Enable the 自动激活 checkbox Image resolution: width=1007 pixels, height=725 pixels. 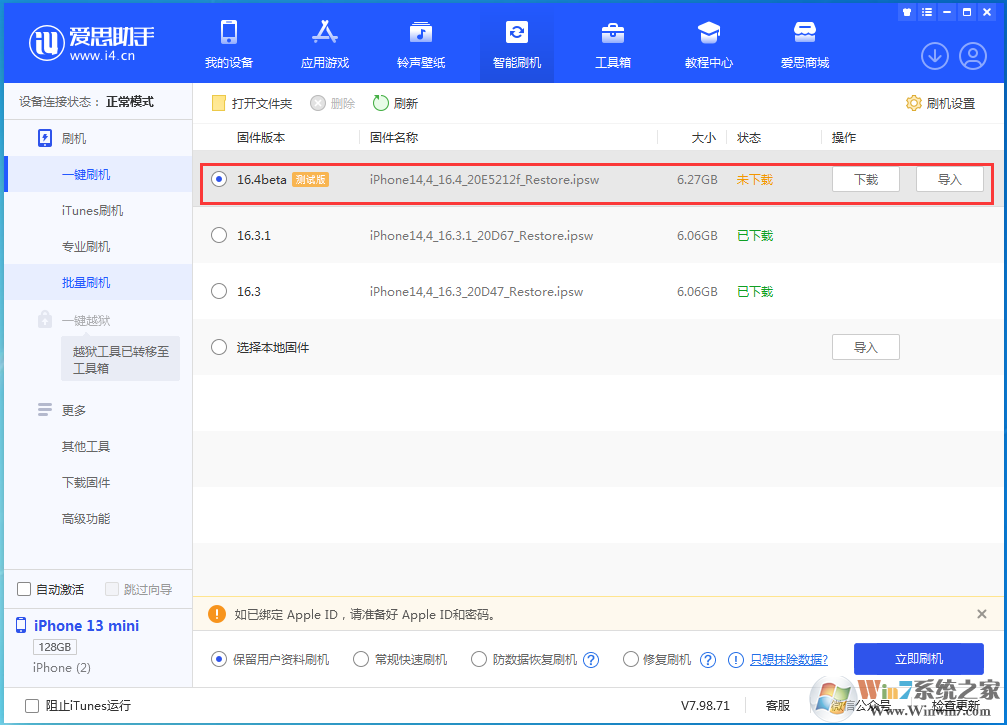24,589
